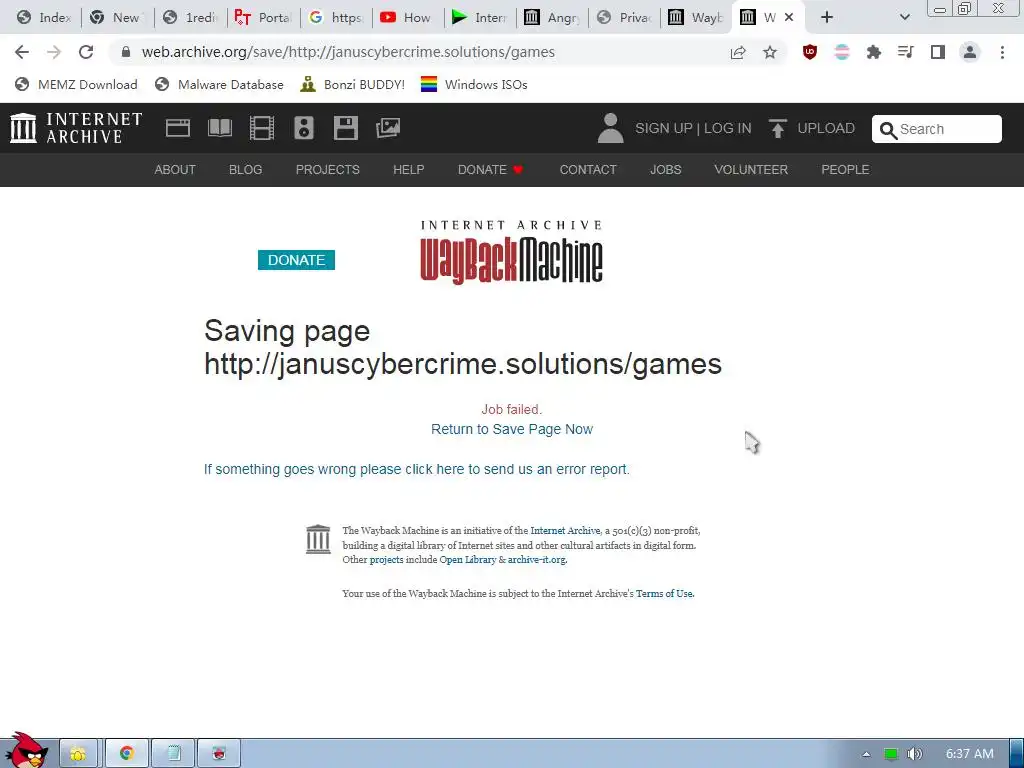Click the Angry Birds start button
The height and width of the screenshot is (768, 1024).
point(26,751)
